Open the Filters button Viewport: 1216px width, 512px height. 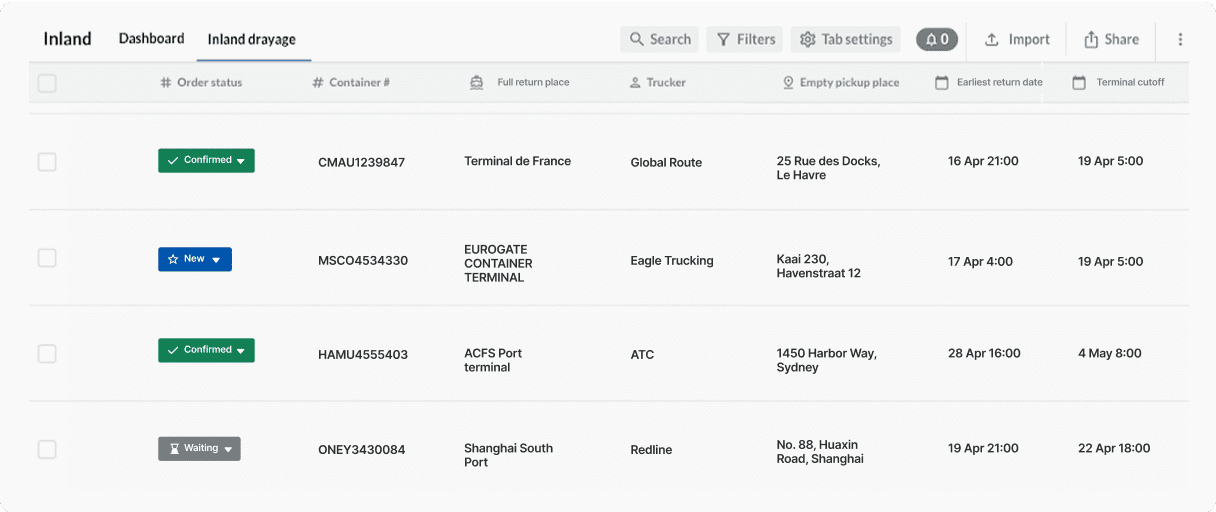click(745, 40)
